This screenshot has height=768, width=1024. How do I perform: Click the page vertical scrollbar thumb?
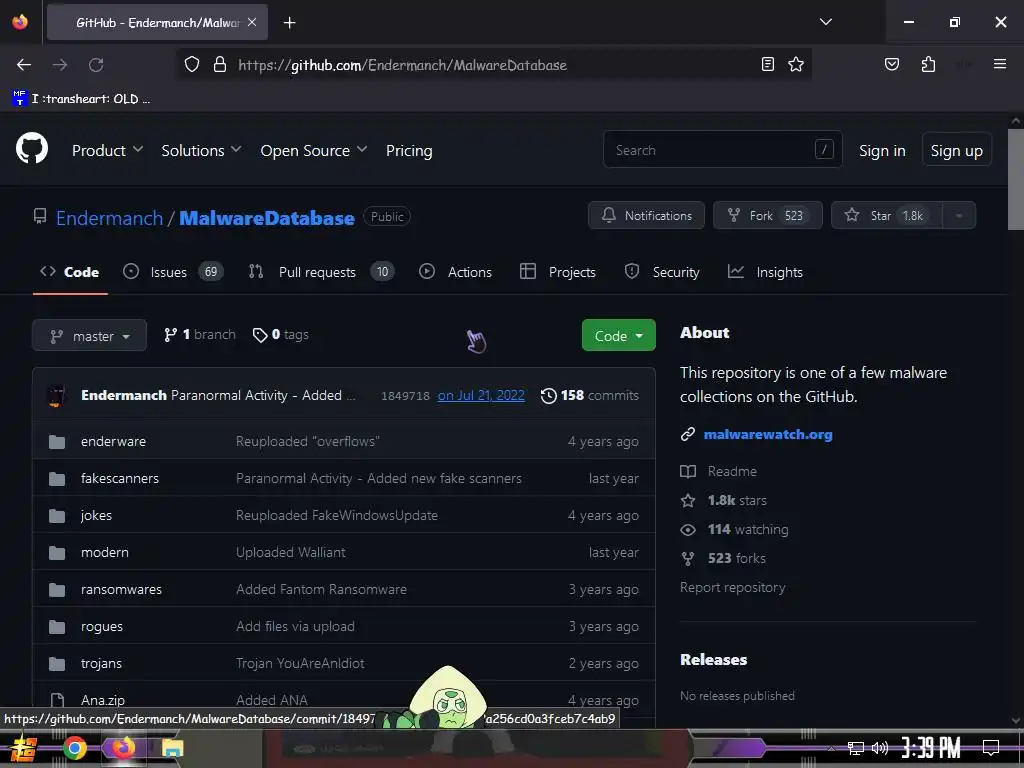(x=1016, y=180)
